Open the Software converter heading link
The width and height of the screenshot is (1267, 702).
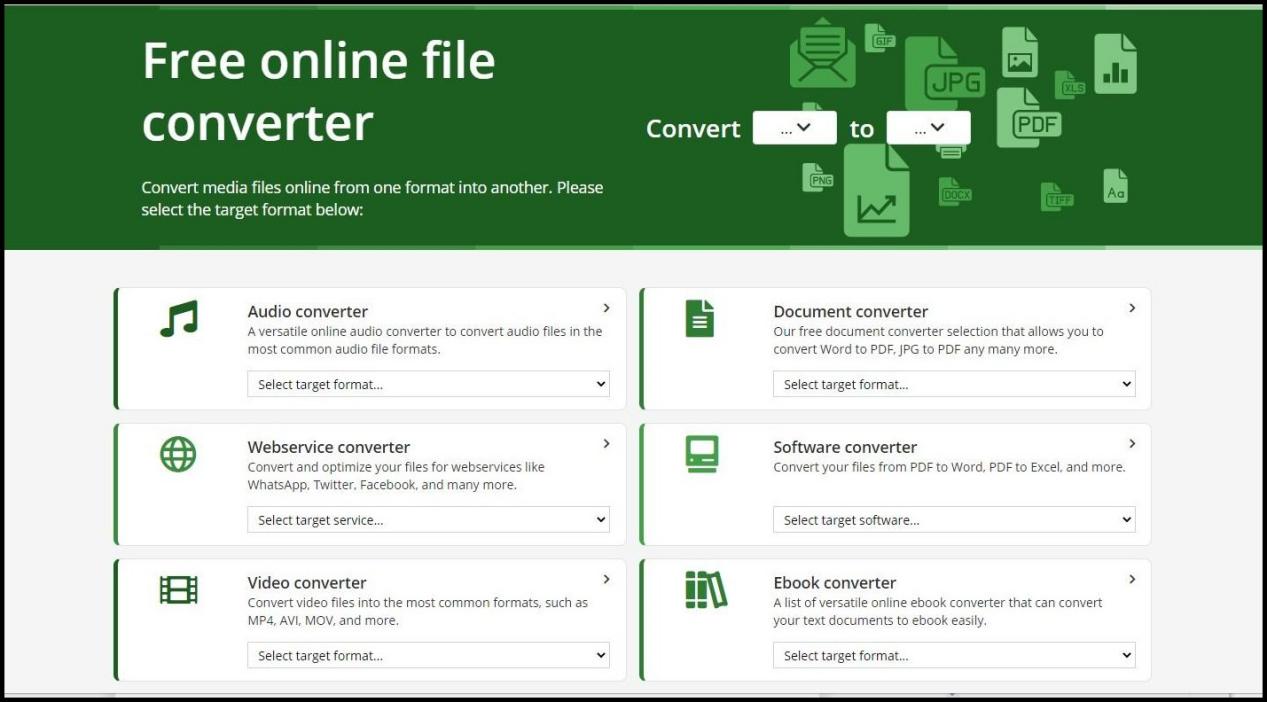click(845, 447)
